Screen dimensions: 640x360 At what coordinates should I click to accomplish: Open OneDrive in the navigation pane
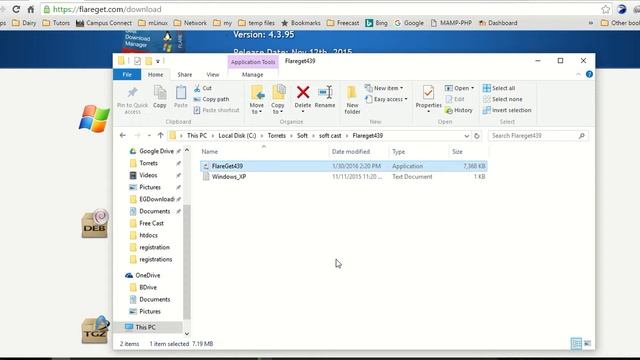click(143, 275)
